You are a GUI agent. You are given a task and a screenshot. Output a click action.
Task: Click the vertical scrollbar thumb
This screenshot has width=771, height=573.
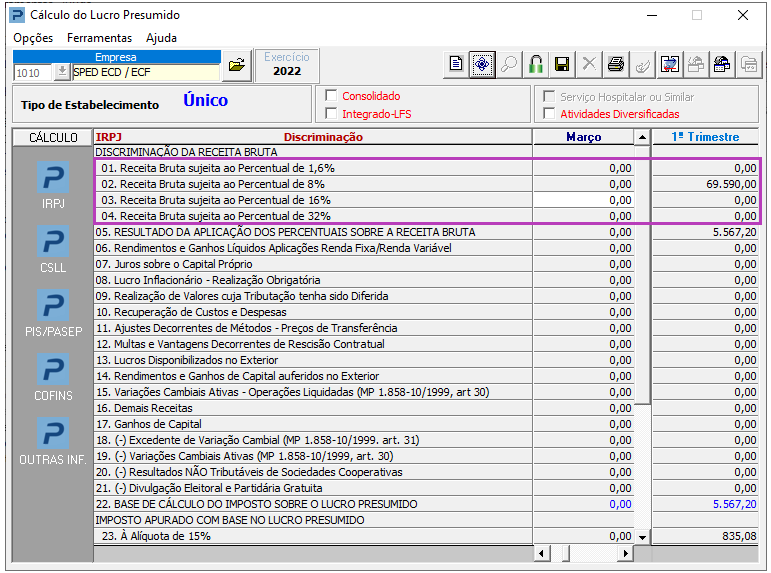pos(642,274)
